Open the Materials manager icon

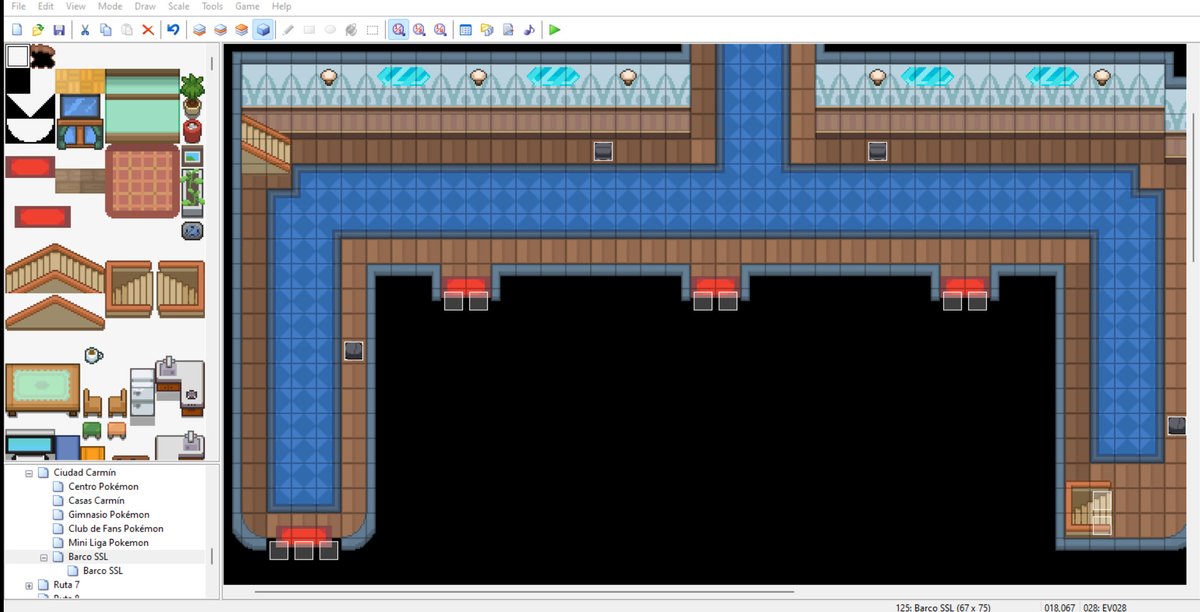(x=487, y=30)
